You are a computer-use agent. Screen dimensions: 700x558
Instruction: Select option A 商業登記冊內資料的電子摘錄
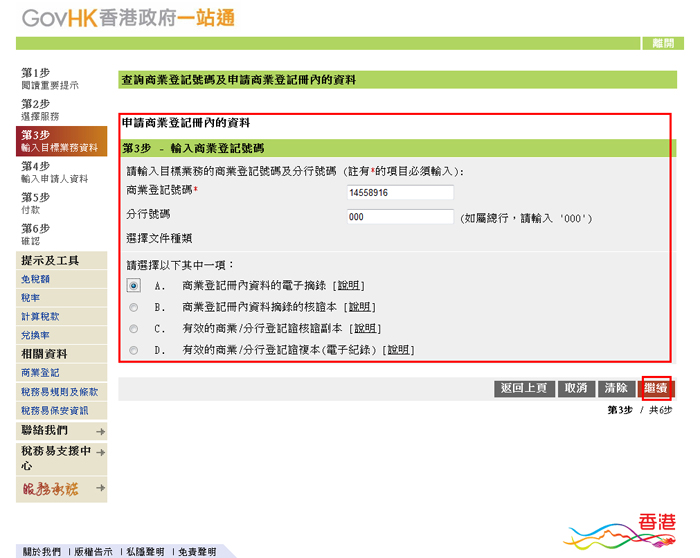click(x=134, y=285)
